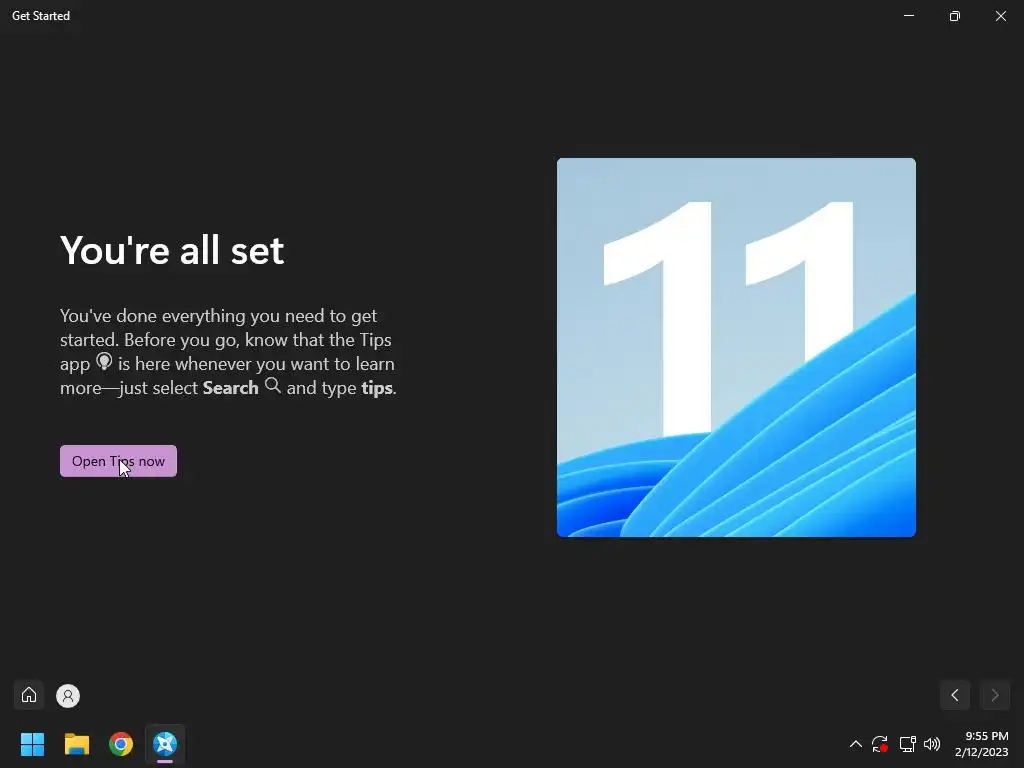
Task: Close the Get Started window
Action: (1000, 16)
